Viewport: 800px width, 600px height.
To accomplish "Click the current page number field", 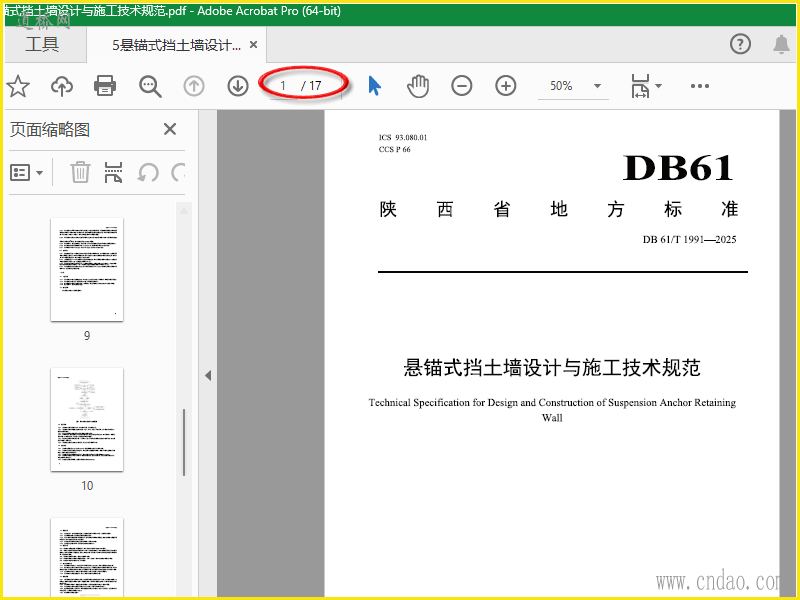I will (x=283, y=86).
